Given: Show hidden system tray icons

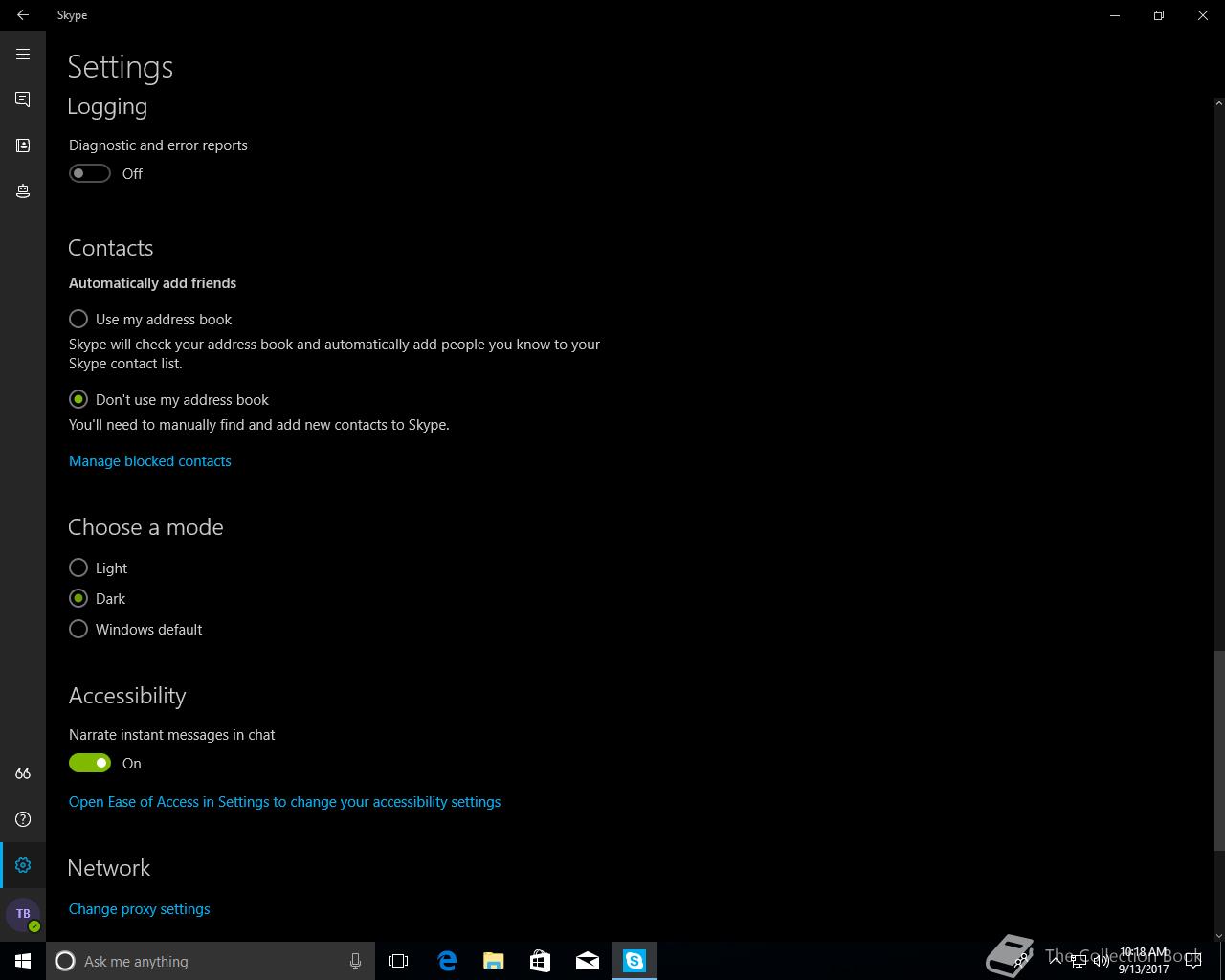Looking at the screenshot, I should (x=1056, y=961).
